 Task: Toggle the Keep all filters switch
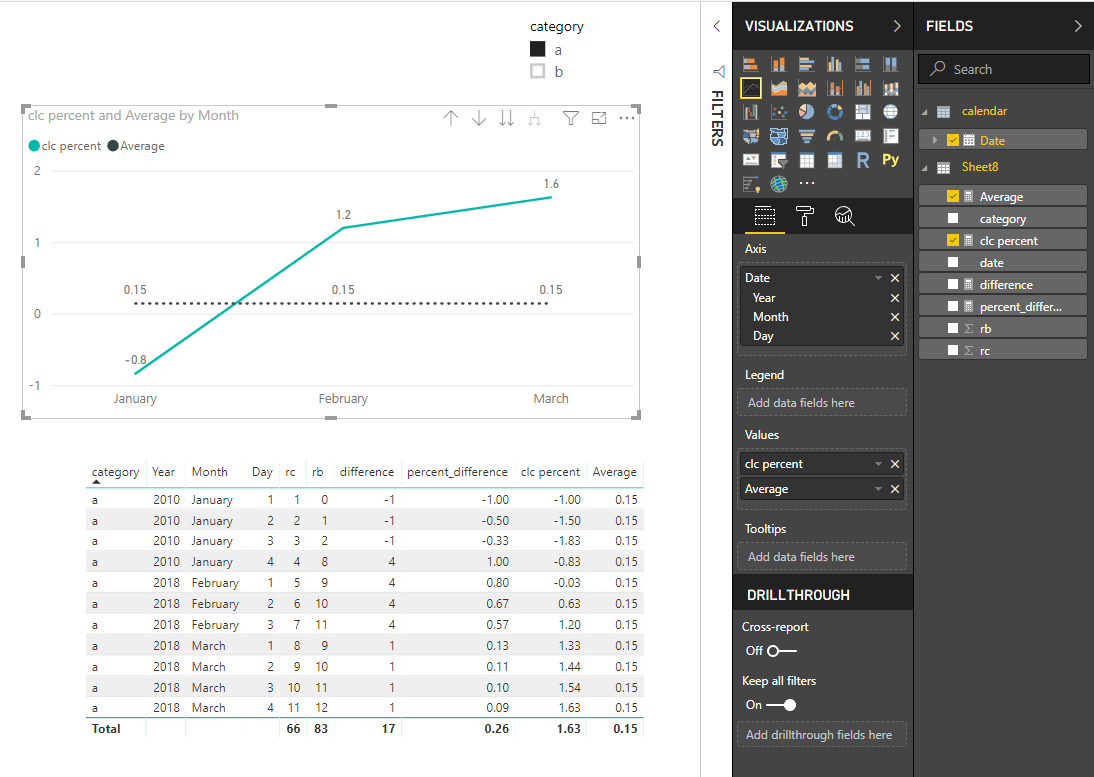click(x=781, y=705)
